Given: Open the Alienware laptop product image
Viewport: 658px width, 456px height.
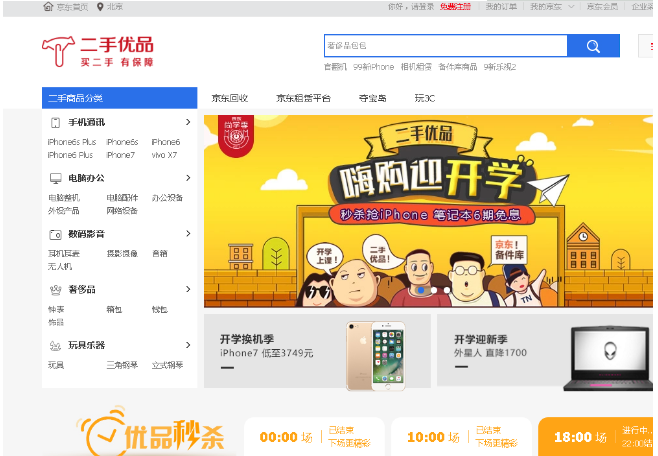Looking at the screenshot, I should 608,359.
